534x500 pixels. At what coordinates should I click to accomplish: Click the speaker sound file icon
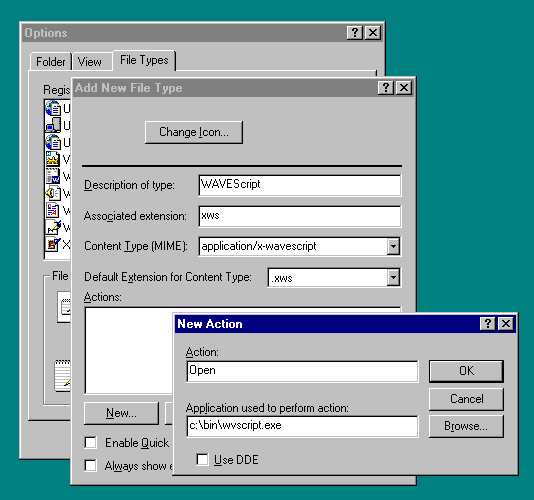53,193
